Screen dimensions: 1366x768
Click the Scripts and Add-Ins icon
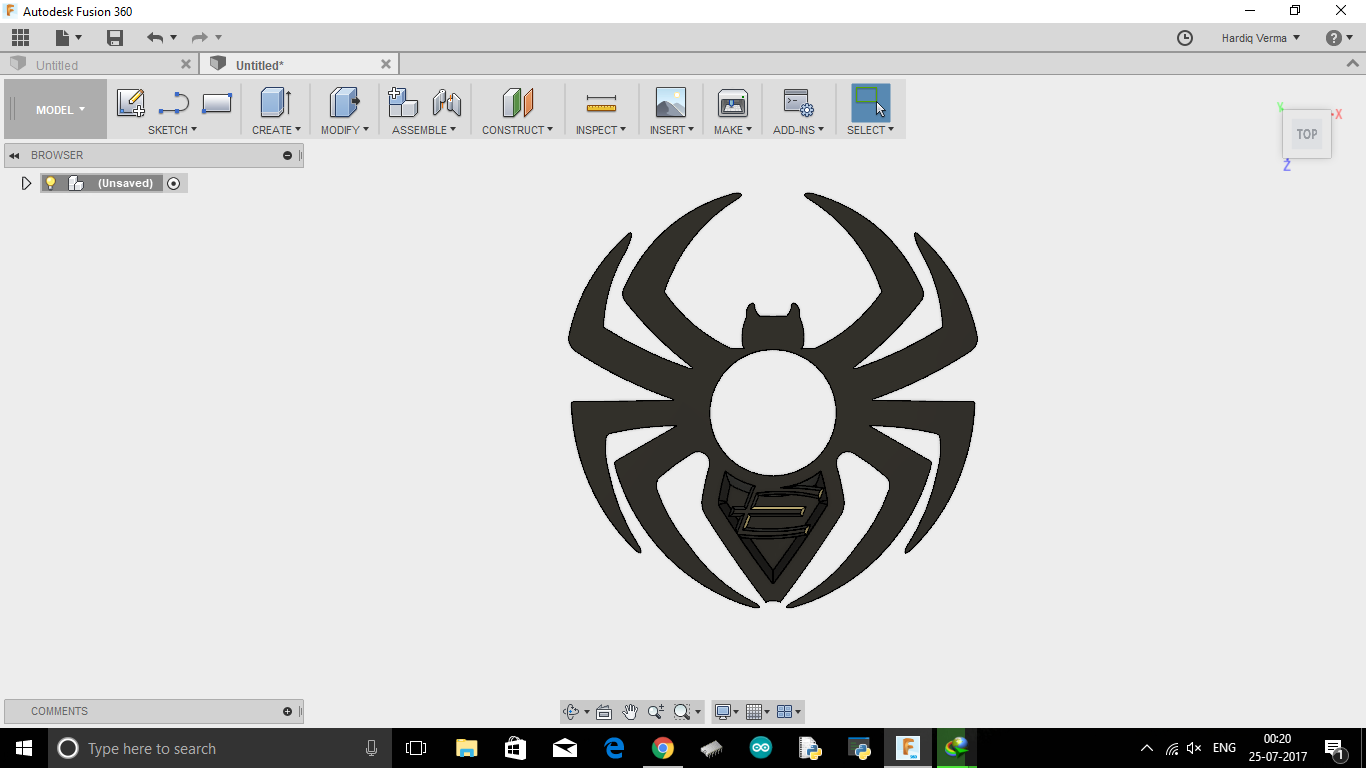[798, 102]
